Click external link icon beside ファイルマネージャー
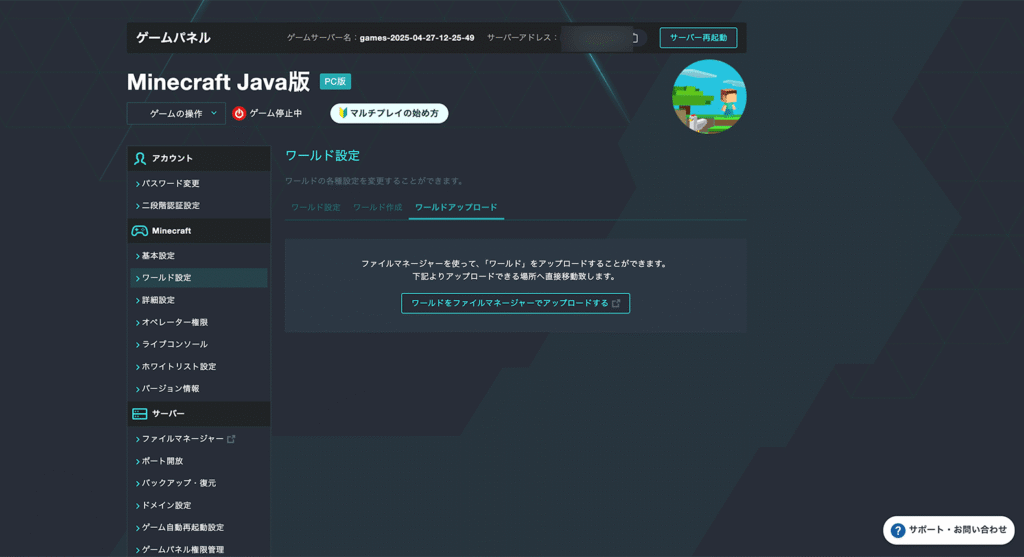The image size is (1024, 557). coord(231,439)
